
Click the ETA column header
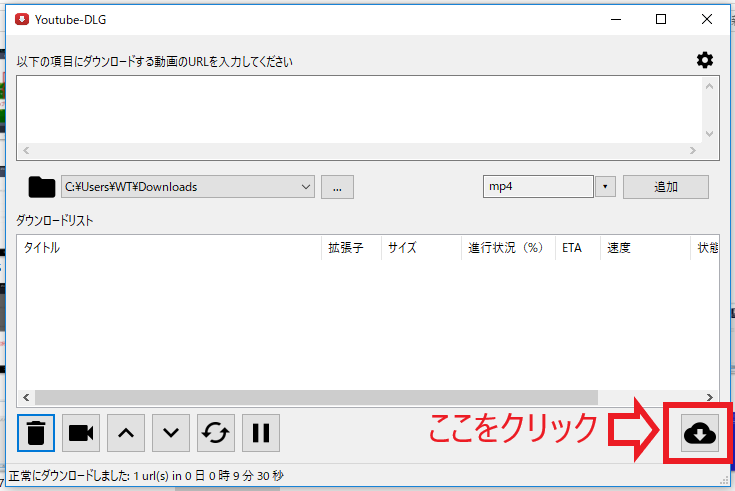(x=578, y=248)
